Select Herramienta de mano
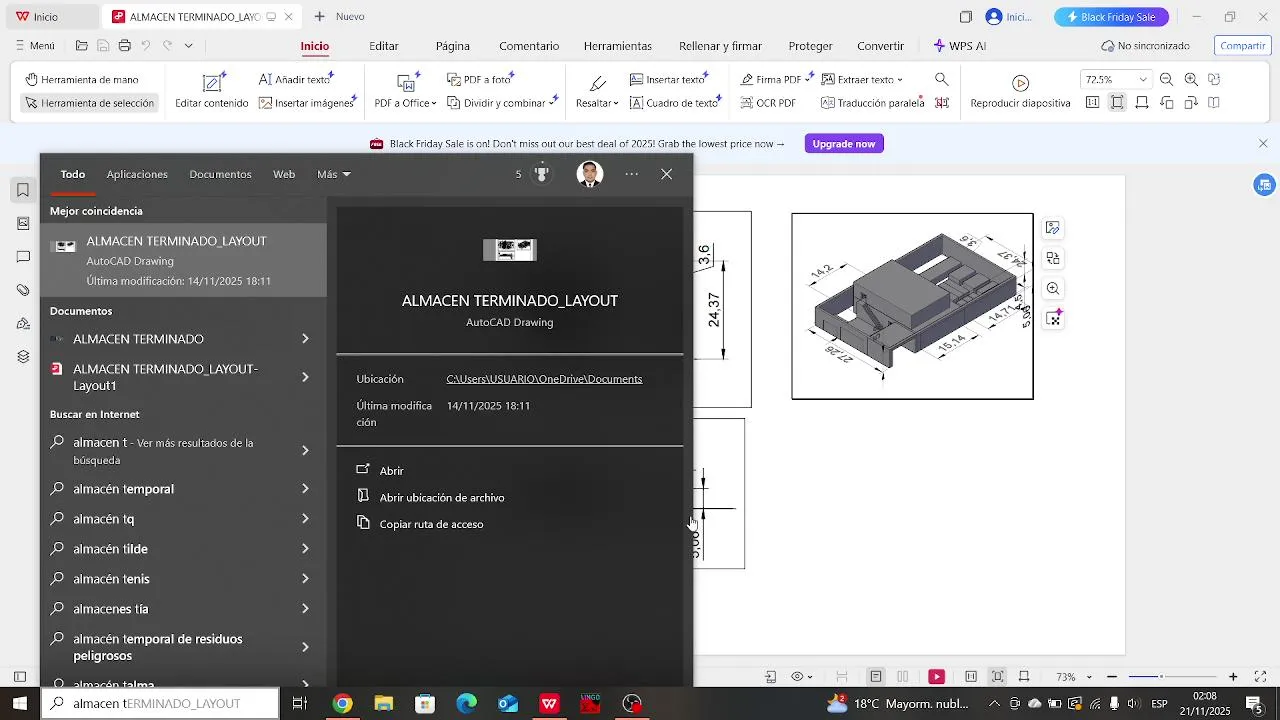1280x720 pixels. tap(82, 79)
